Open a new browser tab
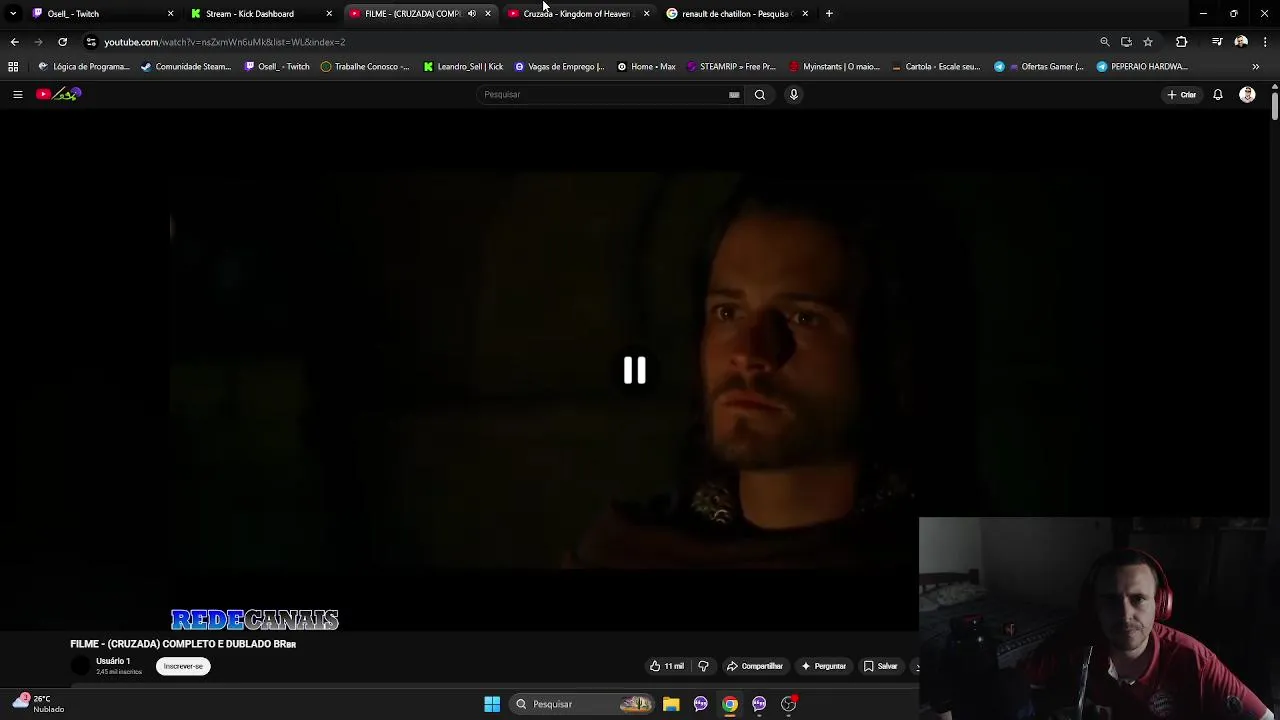 click(829, 14)
